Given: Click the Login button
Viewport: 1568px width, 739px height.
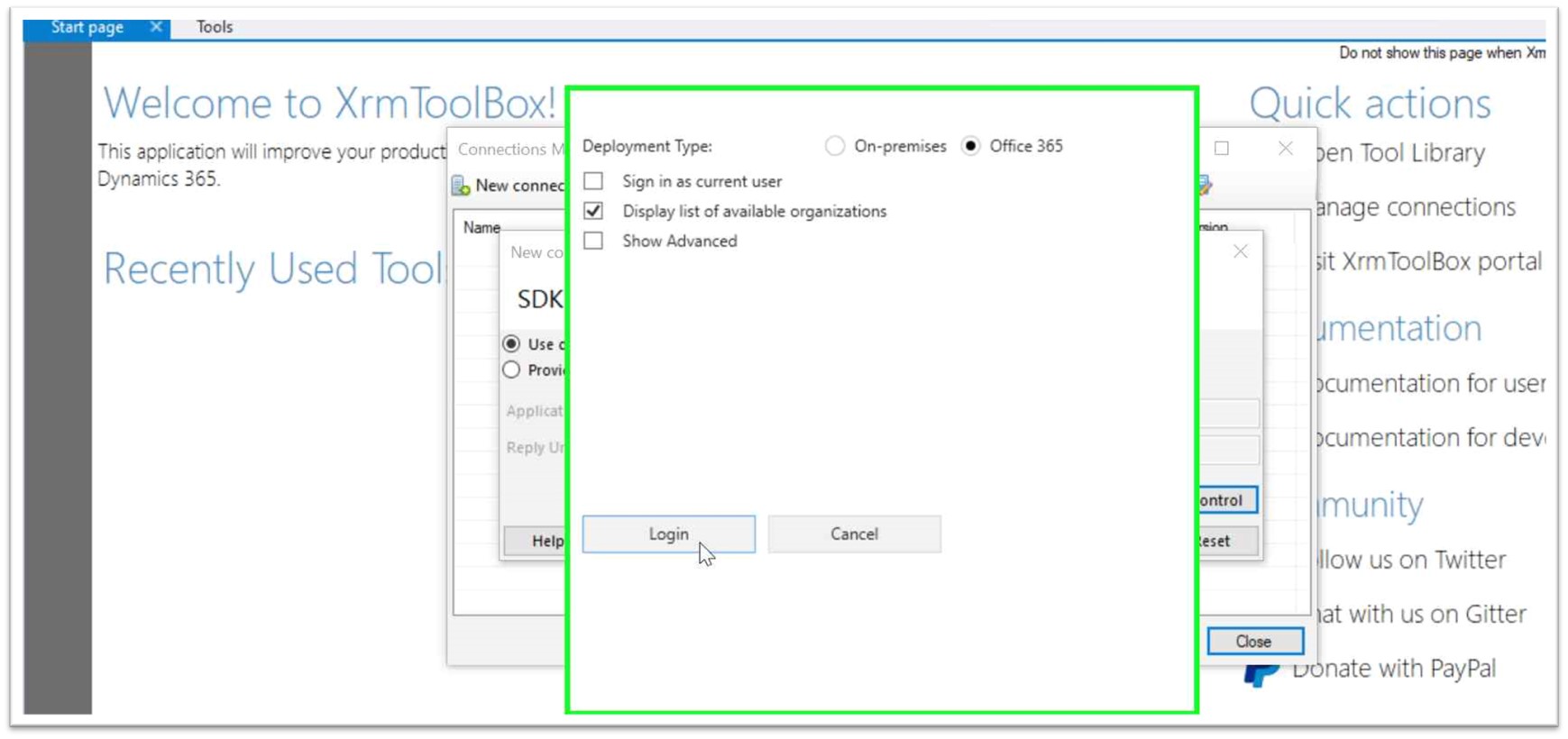Looking at the screenshot, I should [668, 534].
